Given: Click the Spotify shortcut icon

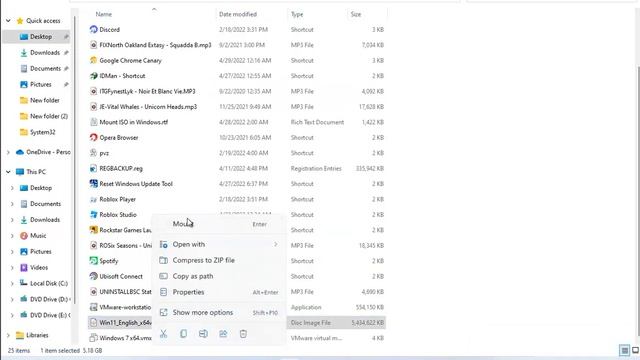Looking at the screenshot, I should click(93, 261).
